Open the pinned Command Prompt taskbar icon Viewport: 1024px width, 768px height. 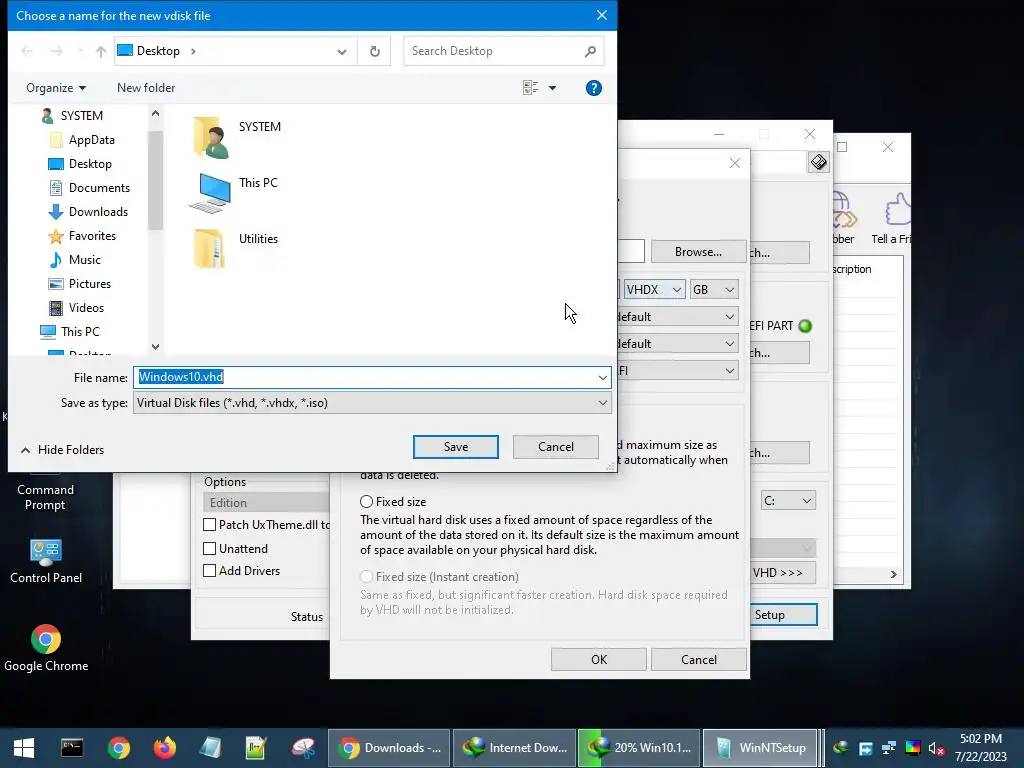pyautogui.click(x=72, y=748)
